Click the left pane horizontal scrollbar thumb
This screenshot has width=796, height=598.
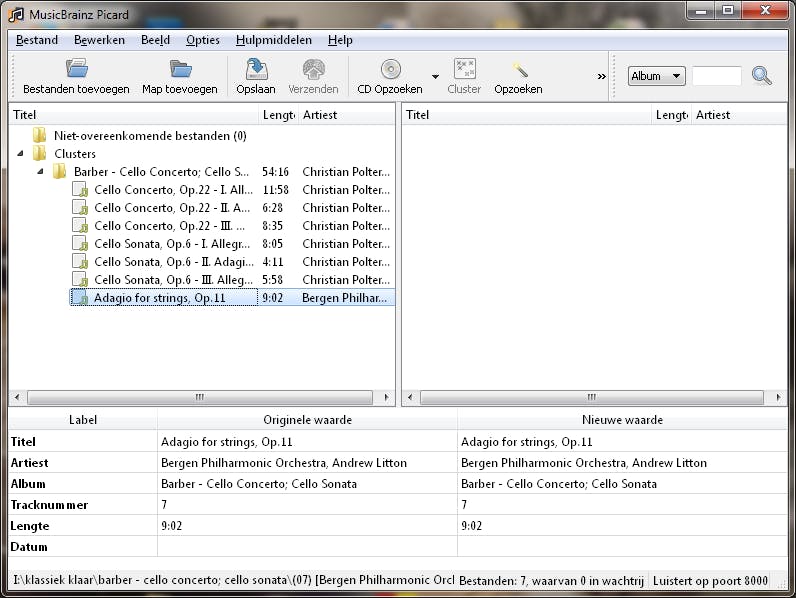click(200, 397)
